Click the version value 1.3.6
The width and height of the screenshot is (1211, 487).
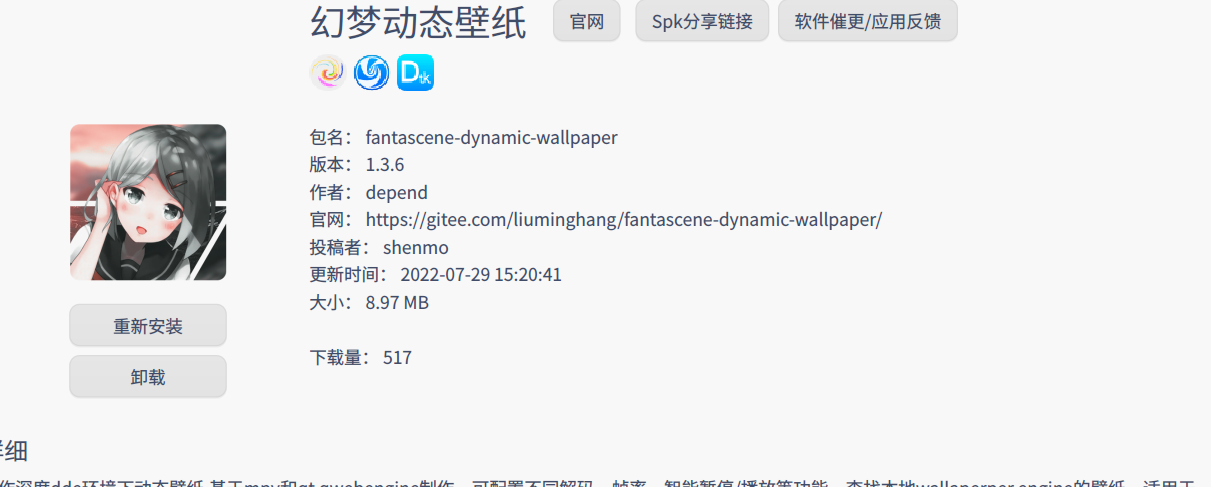point(385,165)
